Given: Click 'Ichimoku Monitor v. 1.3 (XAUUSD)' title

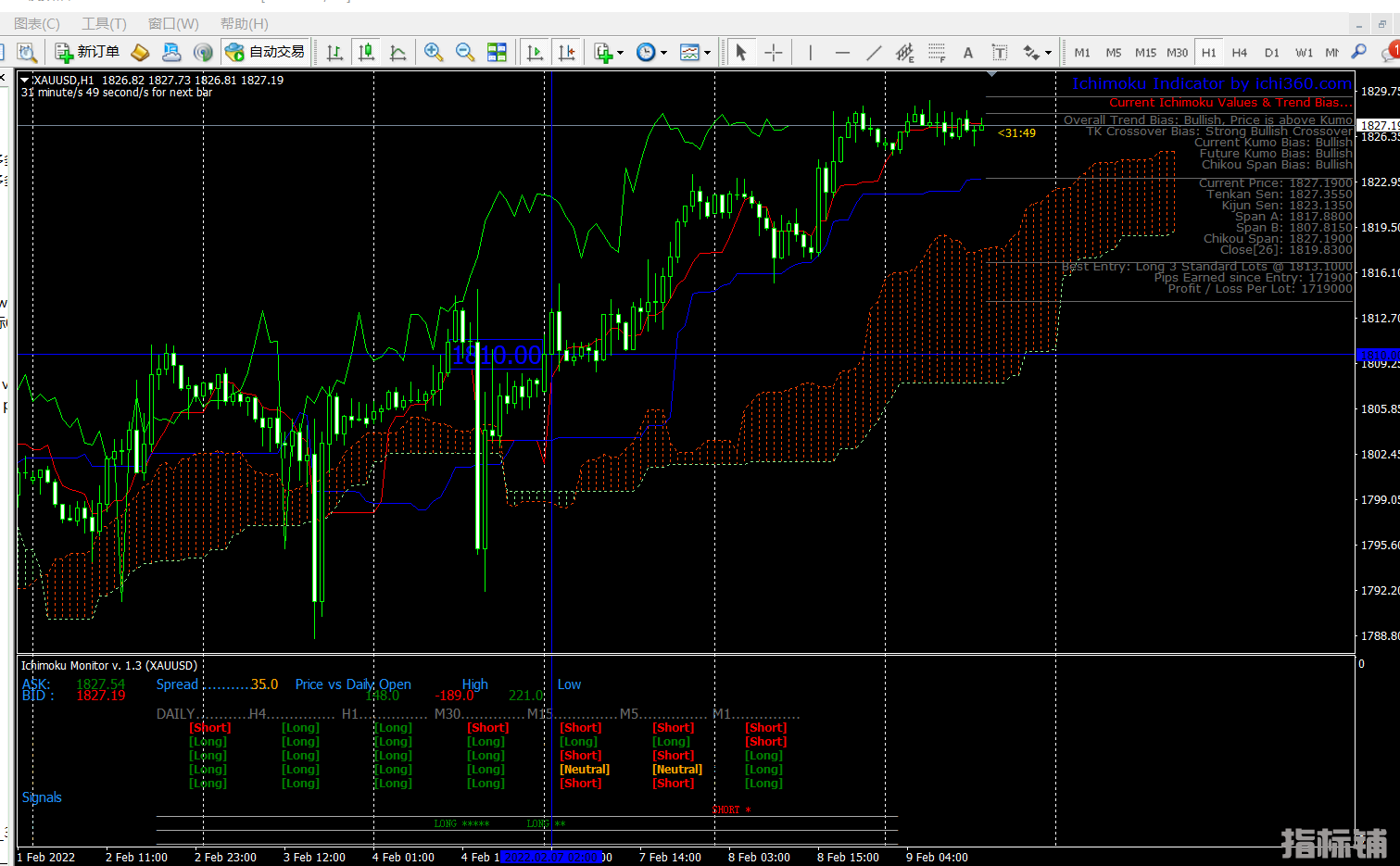Looking at the screenshot, I should (x=109, y=666).
